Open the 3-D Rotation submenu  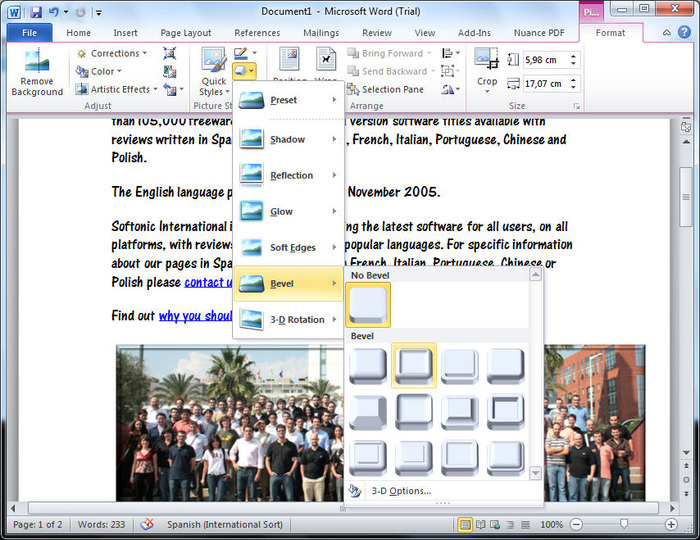[288, 320]
